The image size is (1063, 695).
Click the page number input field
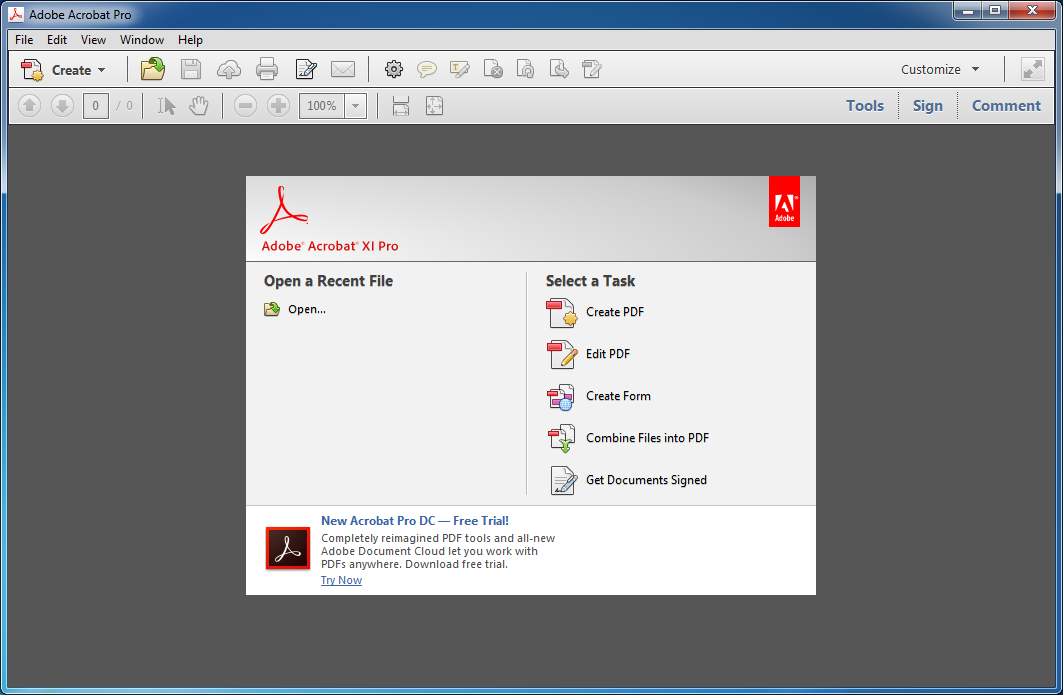tap(96, 106)
